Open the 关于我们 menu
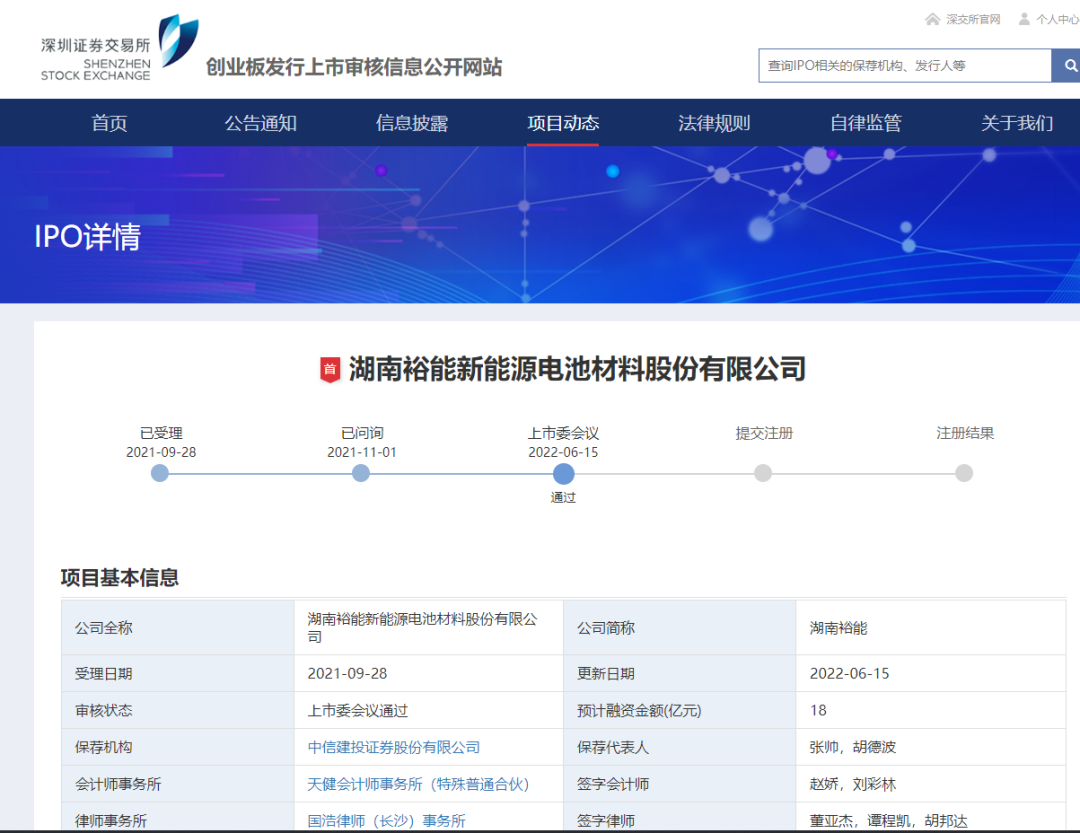1080x833 pixels. click(x=1017, y=123)
